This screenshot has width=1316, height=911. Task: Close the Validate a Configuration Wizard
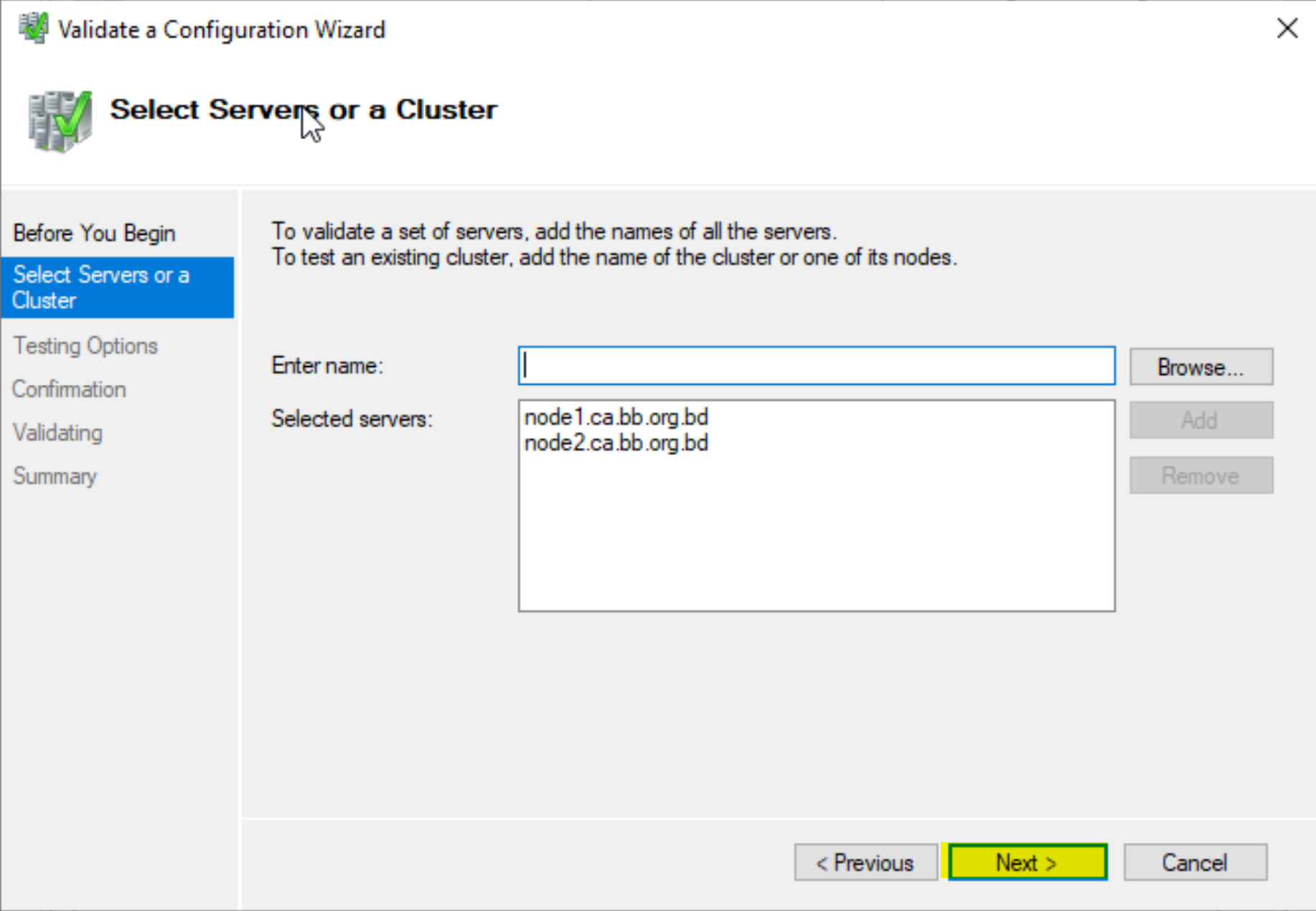(1287, 29)
